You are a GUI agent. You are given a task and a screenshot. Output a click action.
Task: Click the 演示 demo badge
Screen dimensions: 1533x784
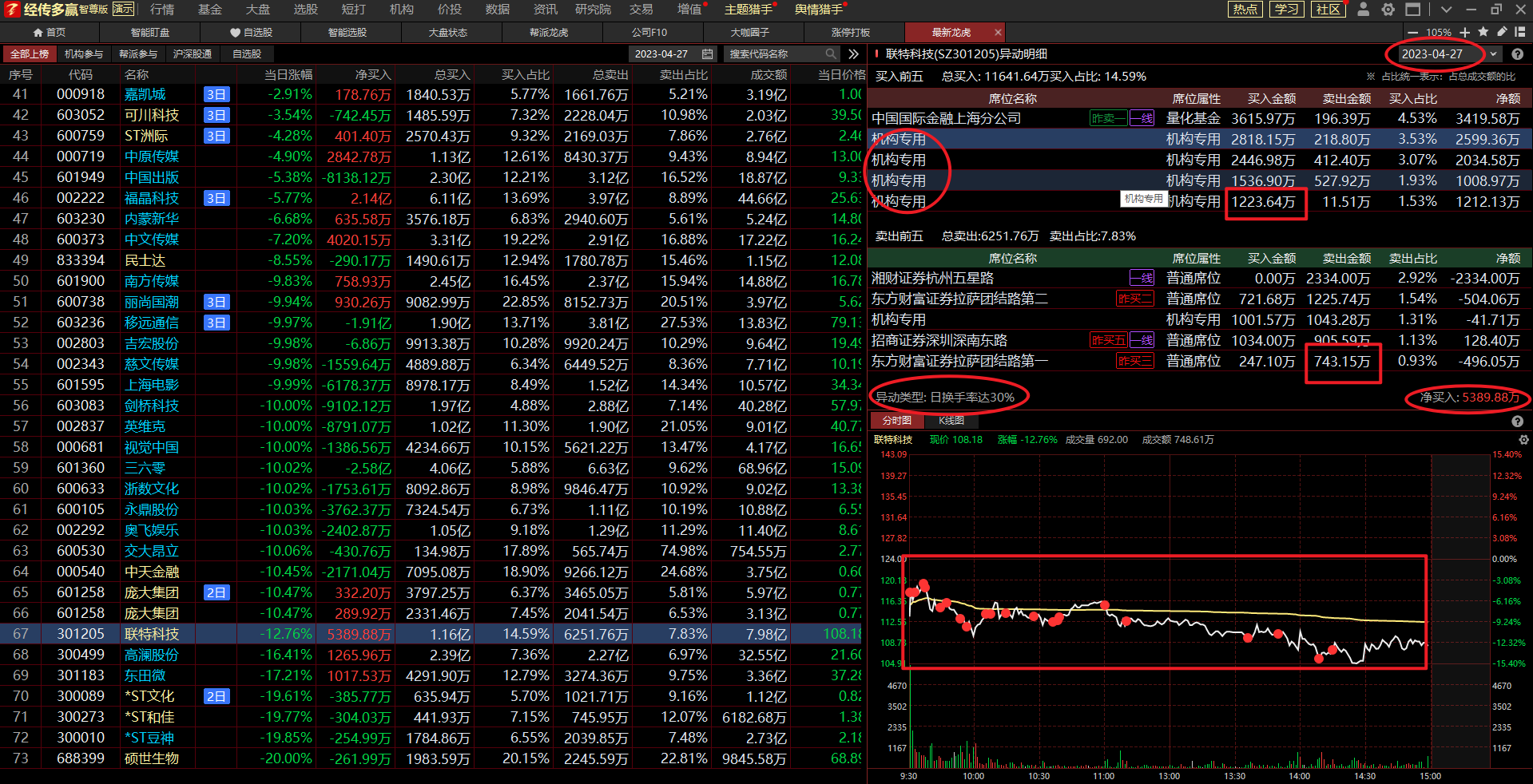tap(123, 9)
